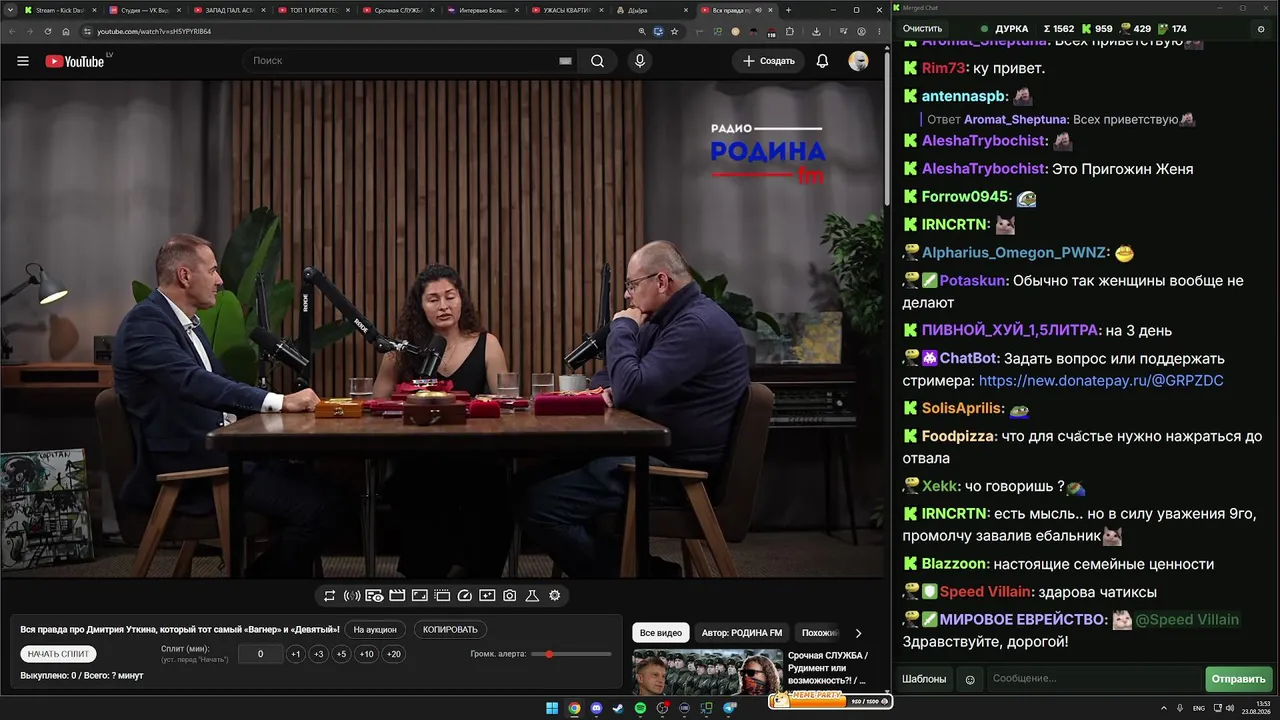Image resolution: width=1280 pixels, height=720 pixels.
Task: Add +3 minutes to split
Action: [x=318, y=654]
